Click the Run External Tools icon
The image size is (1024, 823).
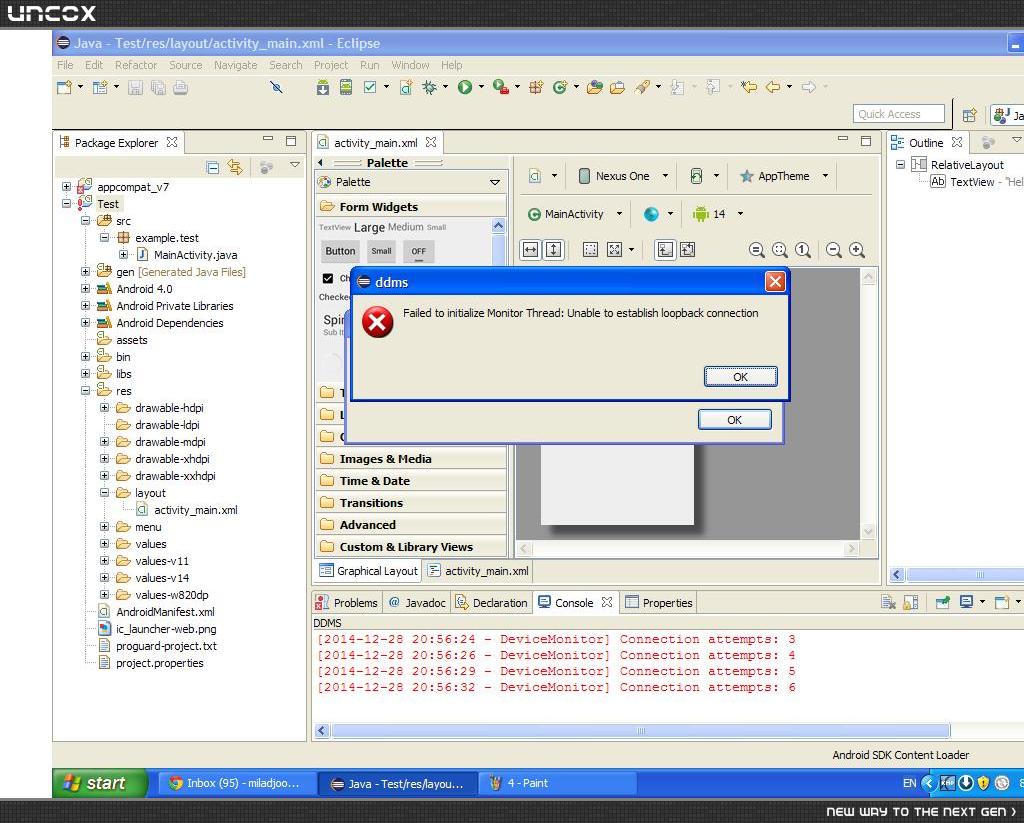point(501,87)
